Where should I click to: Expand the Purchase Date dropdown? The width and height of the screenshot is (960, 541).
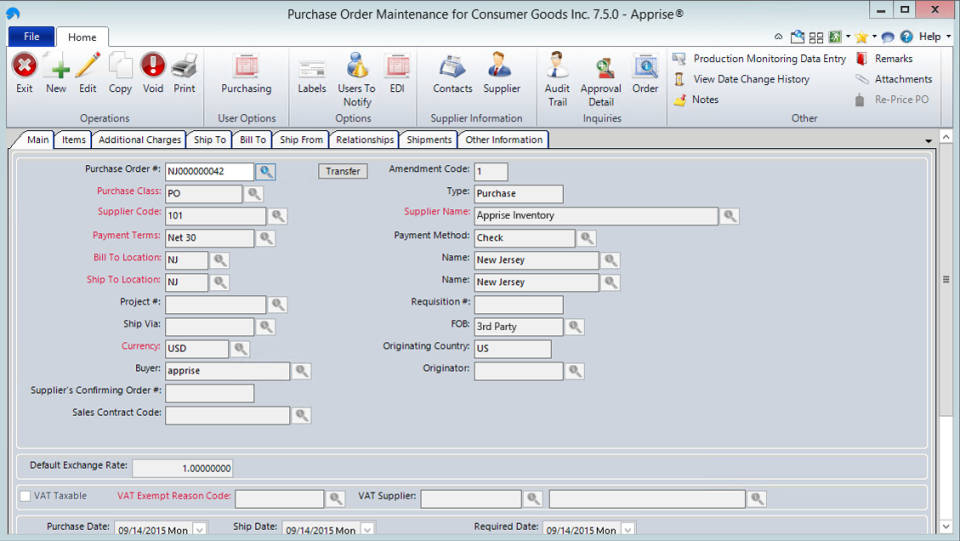(199, 530)
